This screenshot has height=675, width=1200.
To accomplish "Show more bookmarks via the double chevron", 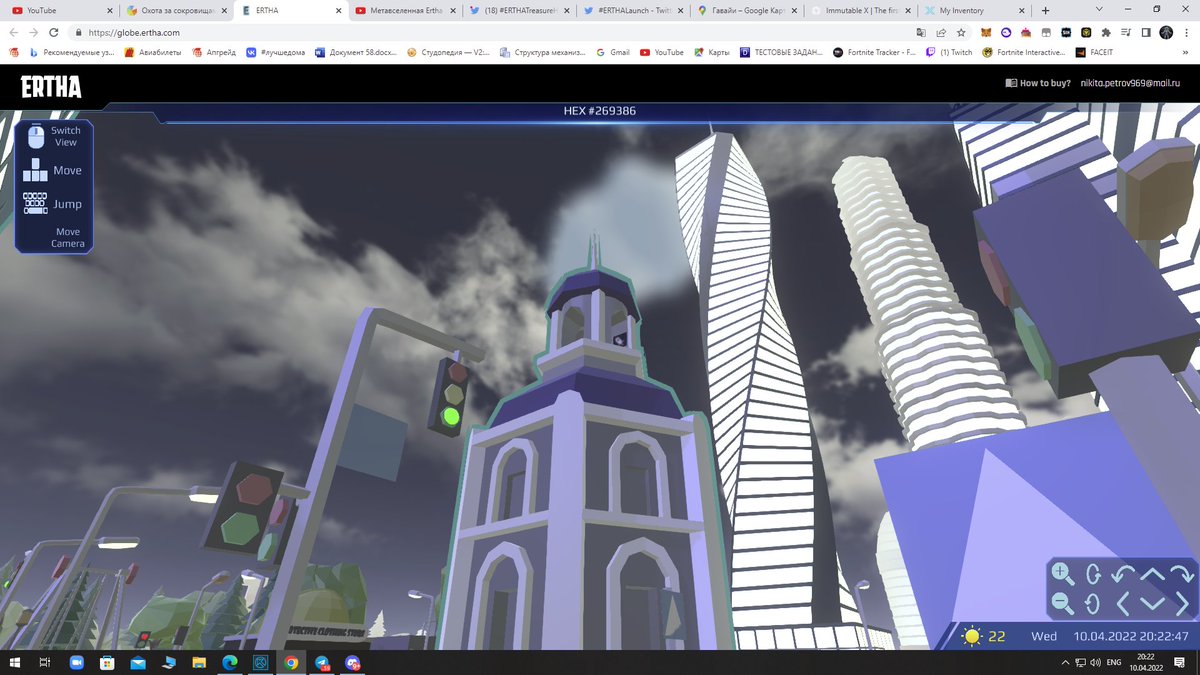I will point(1187,52).
